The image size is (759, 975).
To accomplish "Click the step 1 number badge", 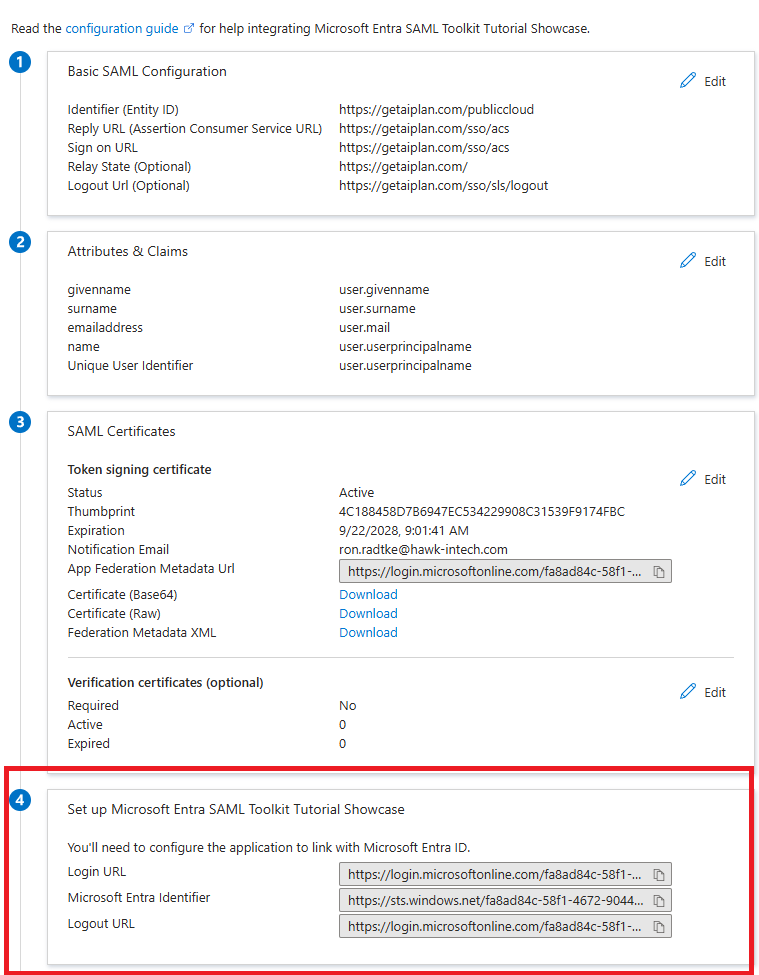I will (x=20, y=63).
